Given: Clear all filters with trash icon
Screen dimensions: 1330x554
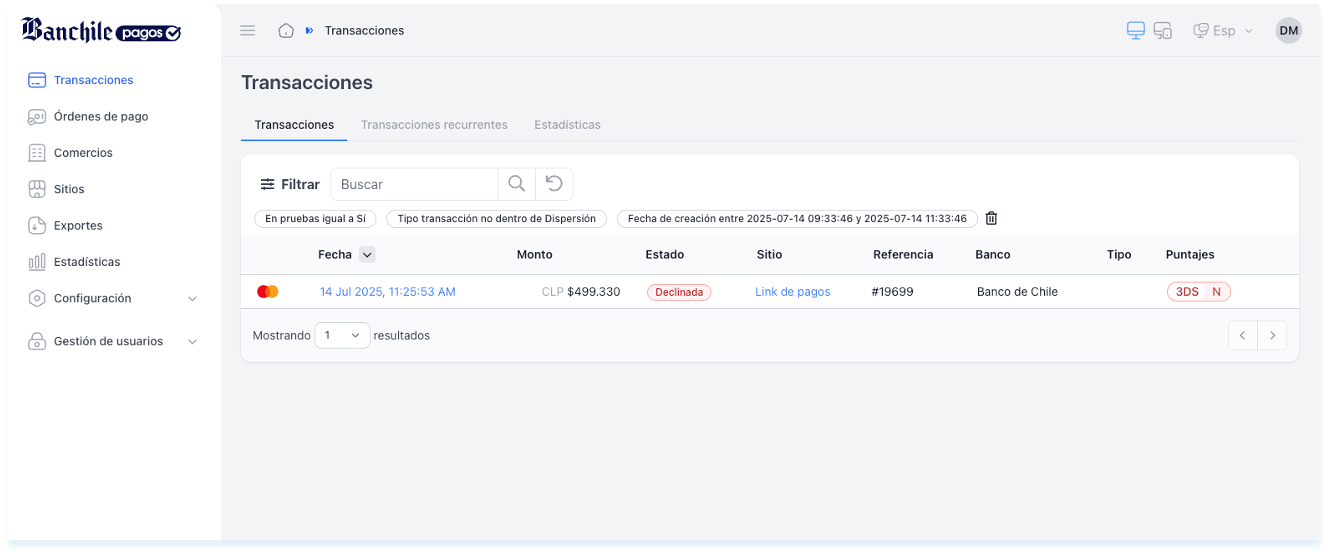Looking at the screenshot, I should [x=991, y=219].
